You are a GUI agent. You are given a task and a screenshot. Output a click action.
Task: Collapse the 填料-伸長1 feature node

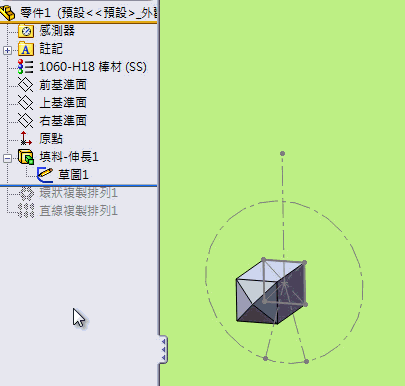click(7, 158)
